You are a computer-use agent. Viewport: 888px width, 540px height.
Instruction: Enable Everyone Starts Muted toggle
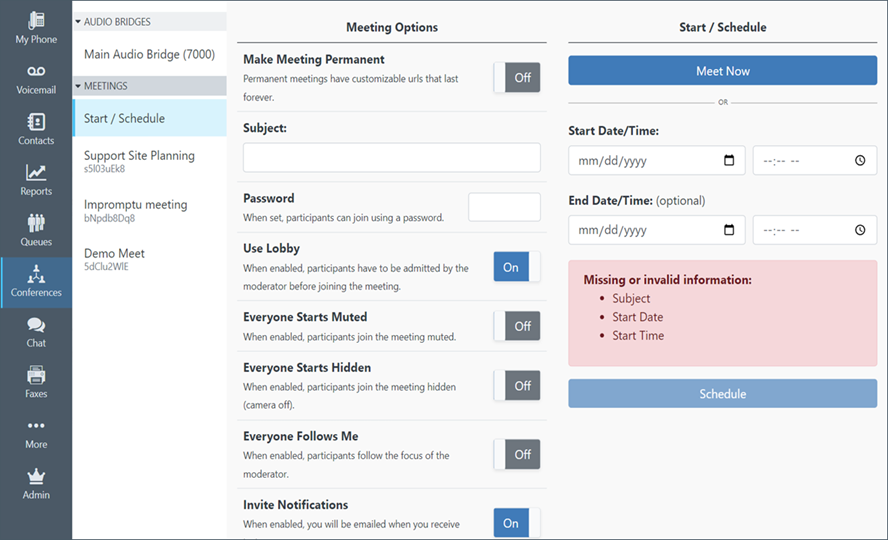click(x=517, y=326)
